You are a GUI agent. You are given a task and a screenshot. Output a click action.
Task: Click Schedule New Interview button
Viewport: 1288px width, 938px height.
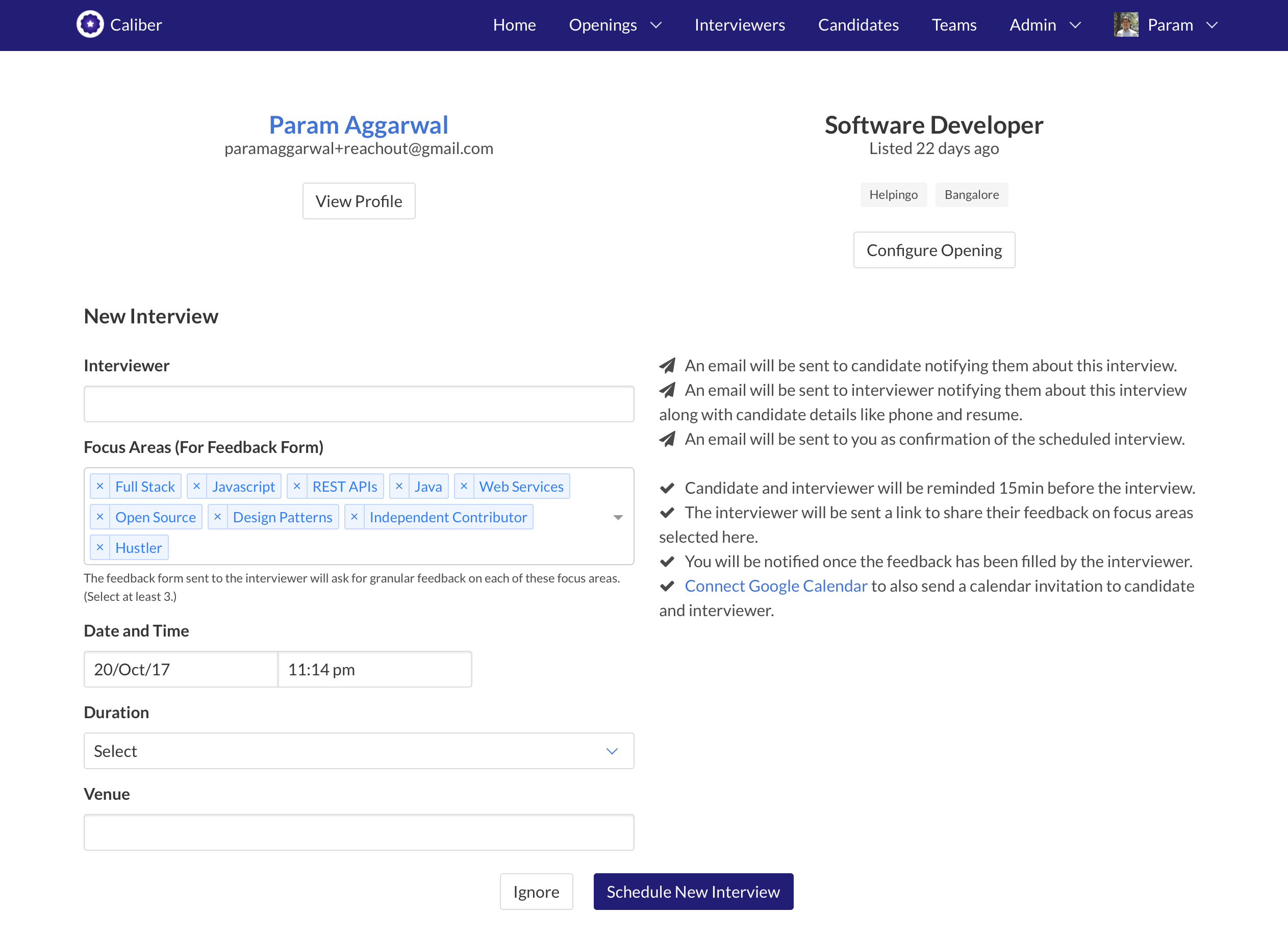click(x=693, y=892)
